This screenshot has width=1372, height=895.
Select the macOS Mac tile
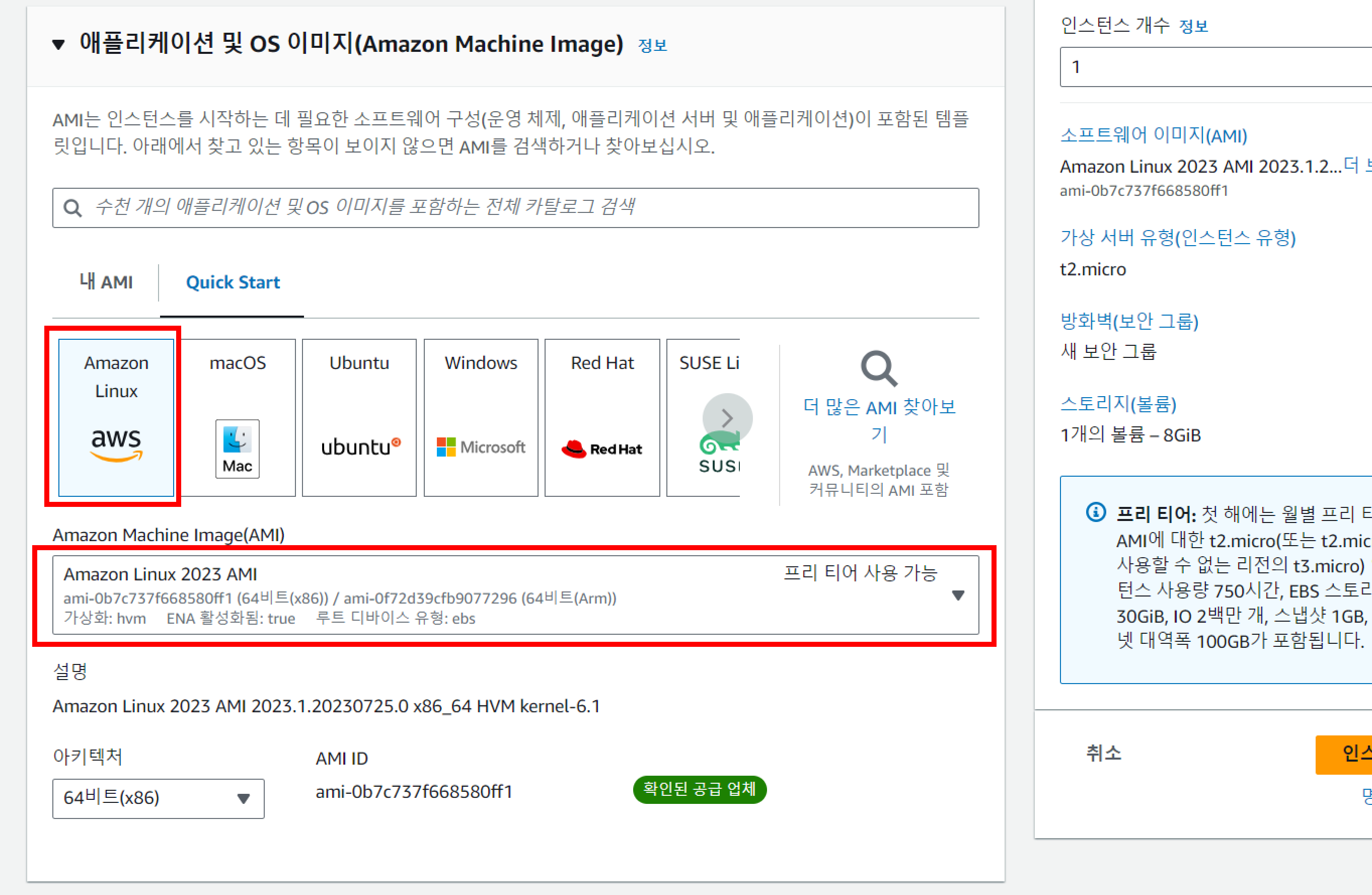click(x=238, y=417)
